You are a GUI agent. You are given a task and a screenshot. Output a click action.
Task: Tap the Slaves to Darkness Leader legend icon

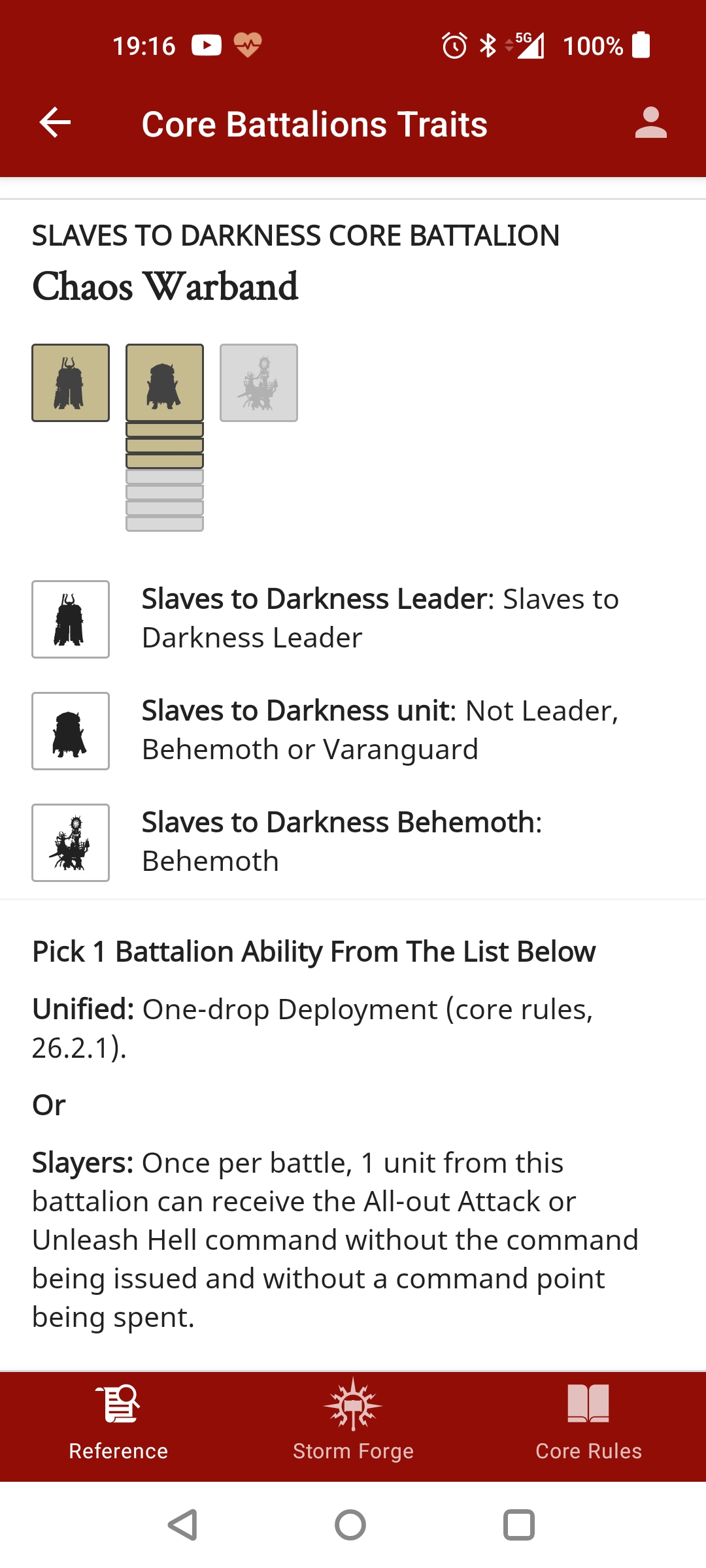click(x=71, y=619)
